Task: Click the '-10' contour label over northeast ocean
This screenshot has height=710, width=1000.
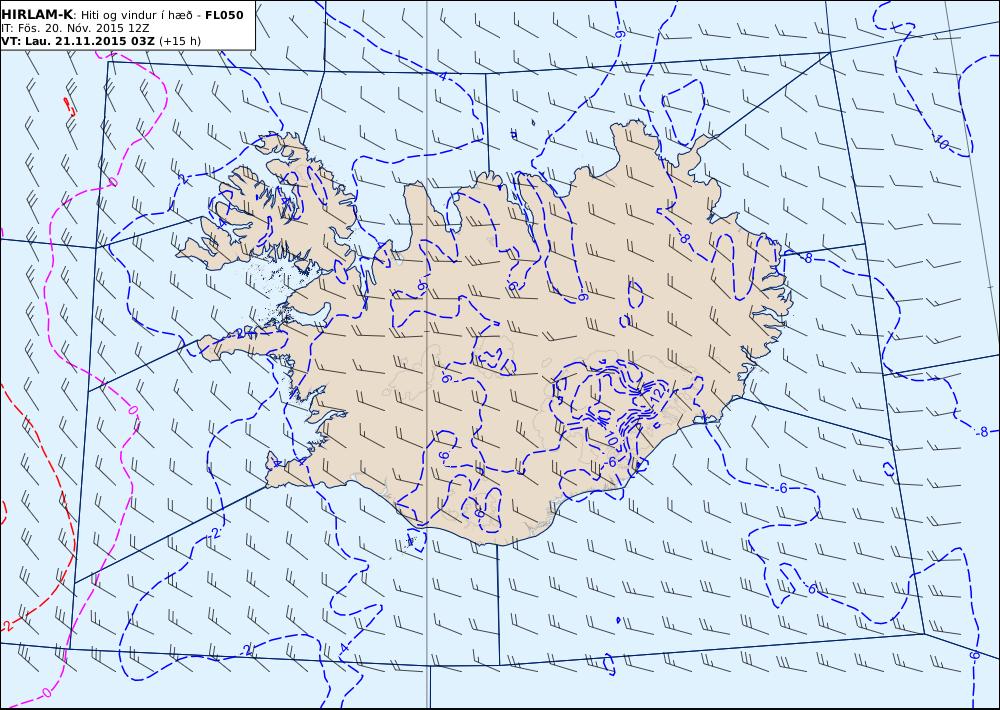Action: [x=941, y=142]
